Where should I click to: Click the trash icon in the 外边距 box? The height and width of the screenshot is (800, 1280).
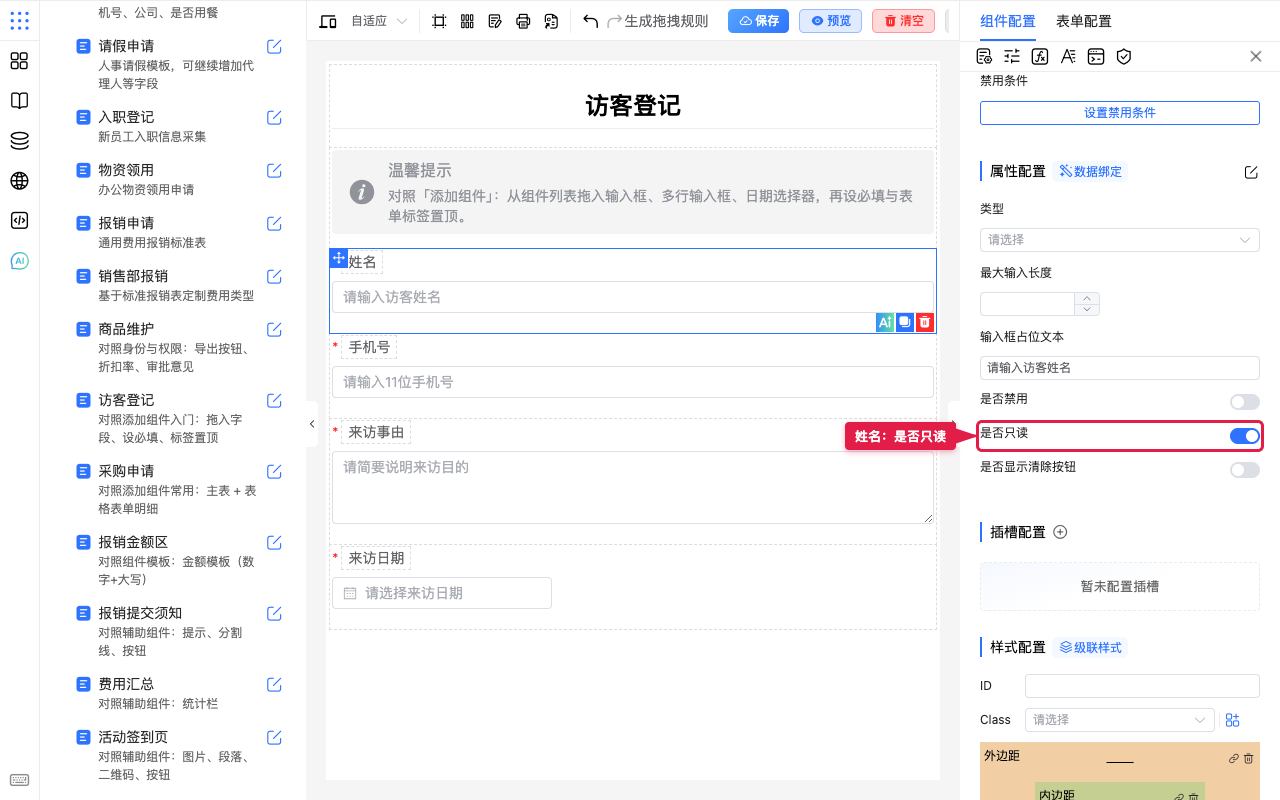1248,759
